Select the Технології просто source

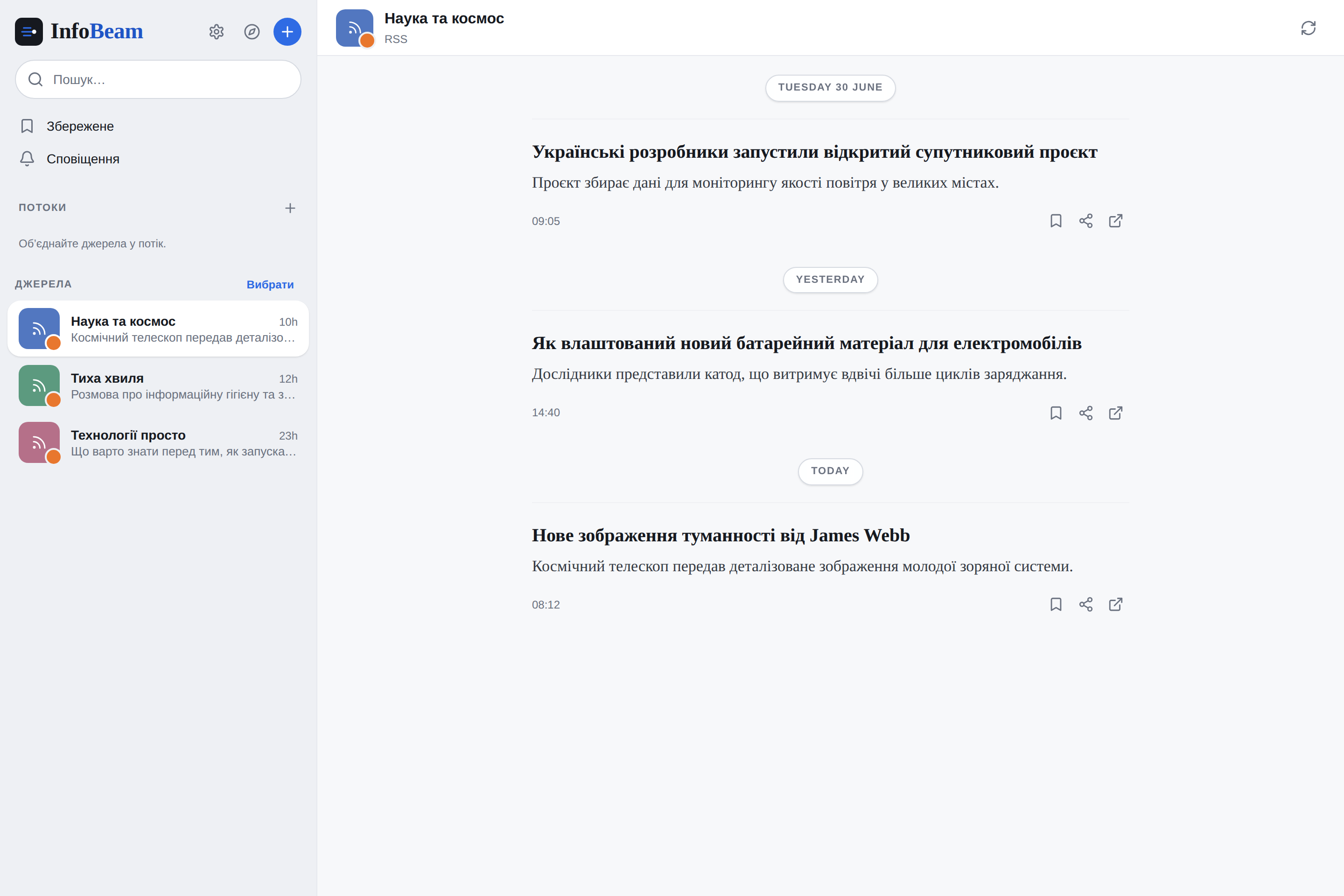[x=158, y=442]
